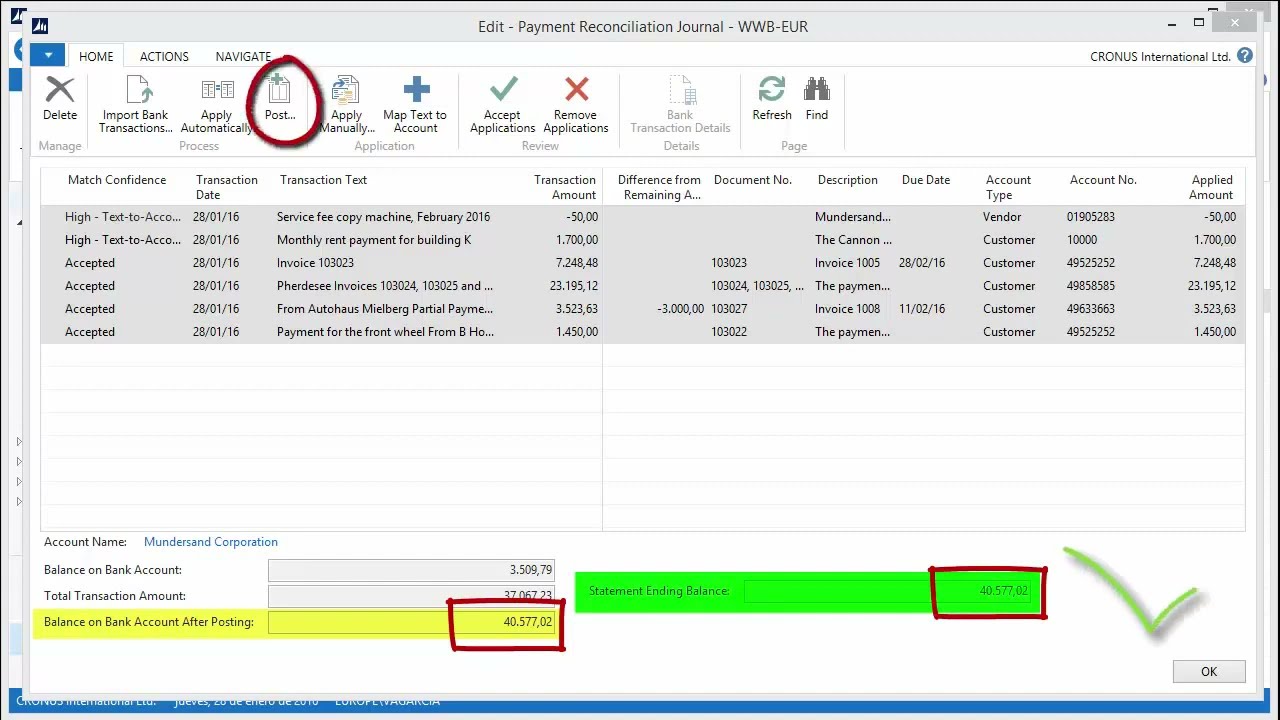The width and height of the screenshot is (1280, 720).
Task: Click the 'Invoice 1008' description cell
Action: click(x=847, y=309)
